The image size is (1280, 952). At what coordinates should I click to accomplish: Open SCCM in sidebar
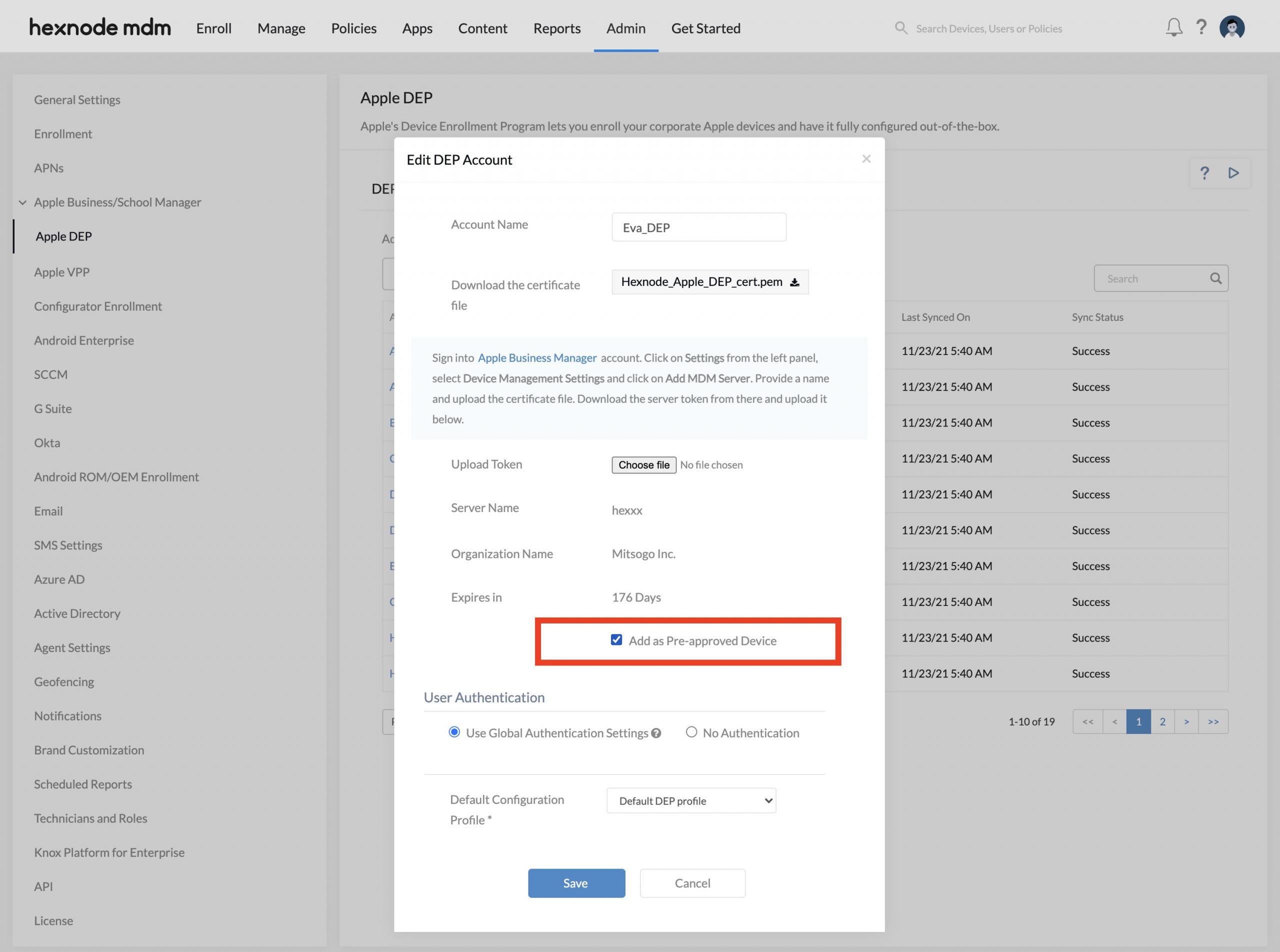tap(50, 374)
